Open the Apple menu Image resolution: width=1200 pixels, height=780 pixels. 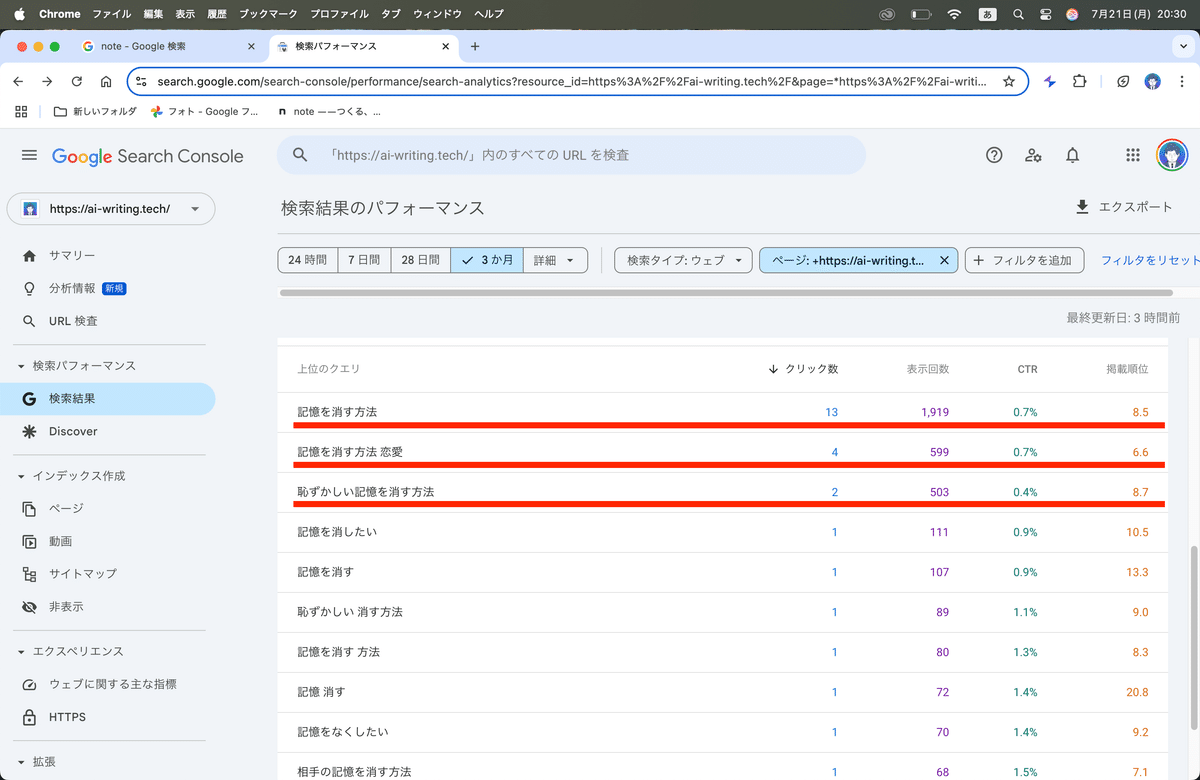[x=18, y=14]
